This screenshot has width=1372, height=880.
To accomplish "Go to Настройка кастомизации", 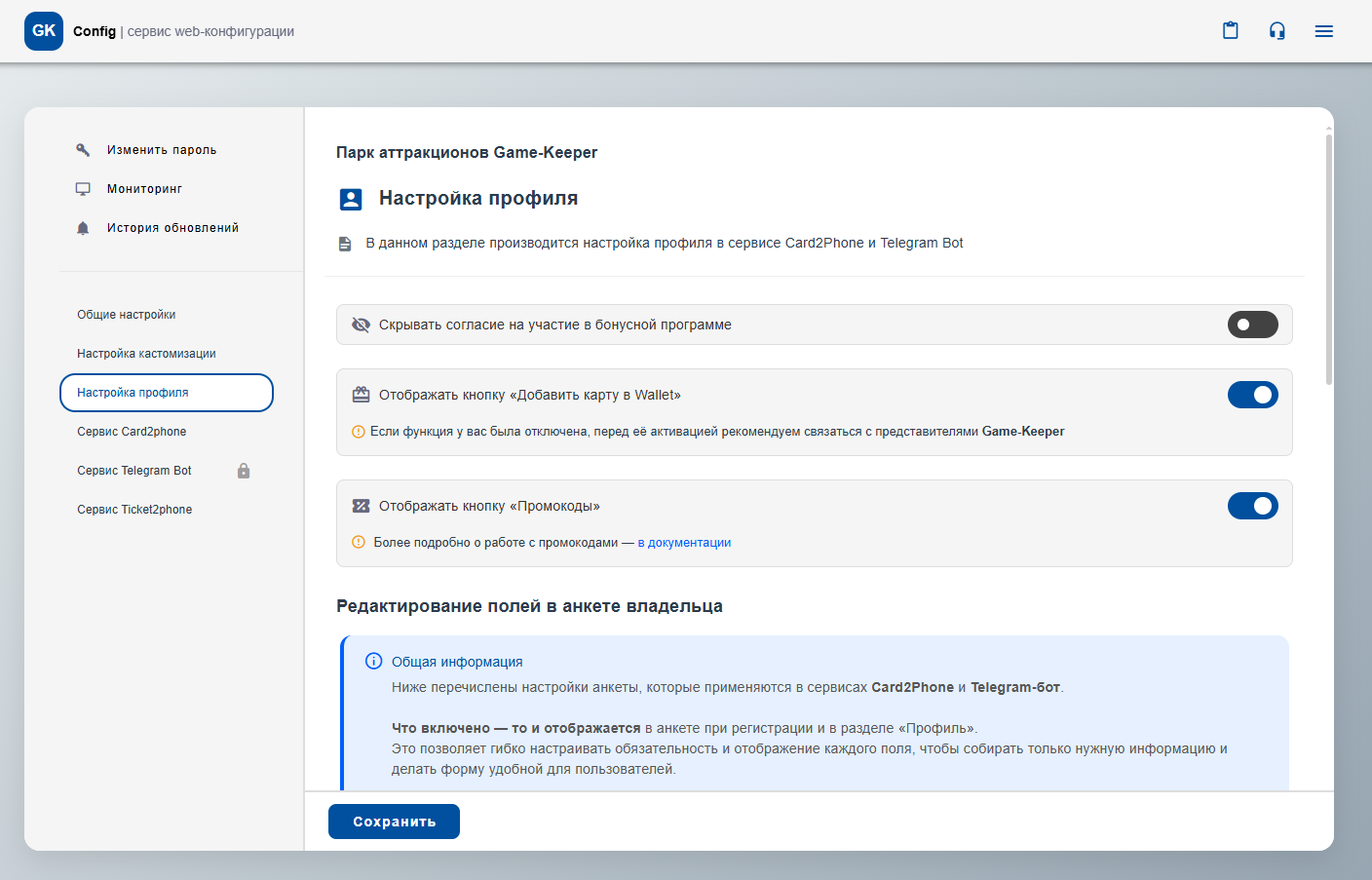I will (x=146, y=354).
